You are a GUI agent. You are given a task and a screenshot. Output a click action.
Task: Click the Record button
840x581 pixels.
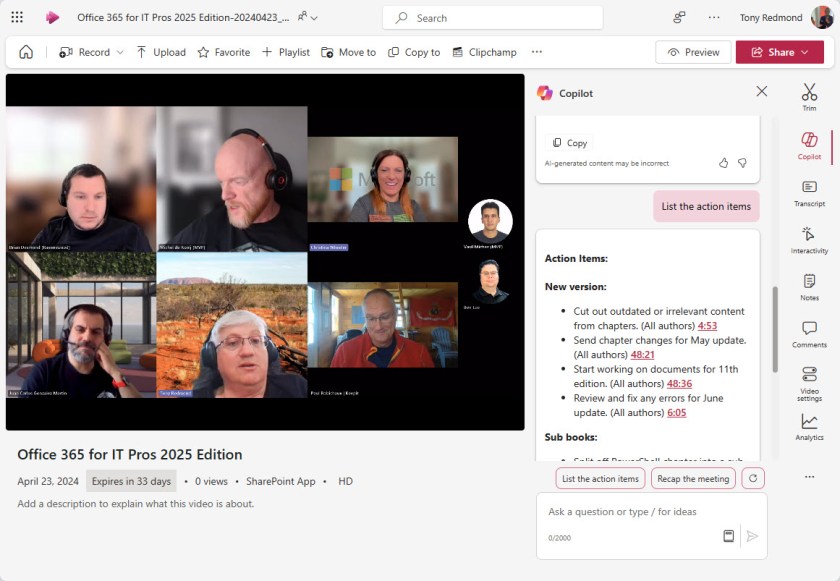point(85,52)
